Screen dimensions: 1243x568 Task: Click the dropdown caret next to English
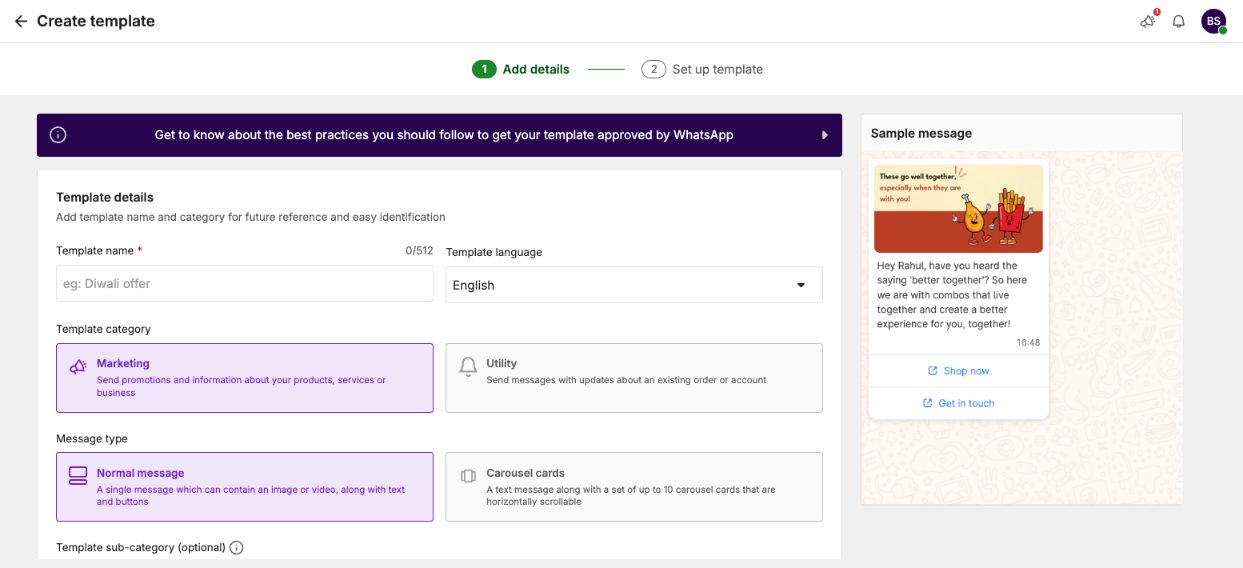[801, 285]
